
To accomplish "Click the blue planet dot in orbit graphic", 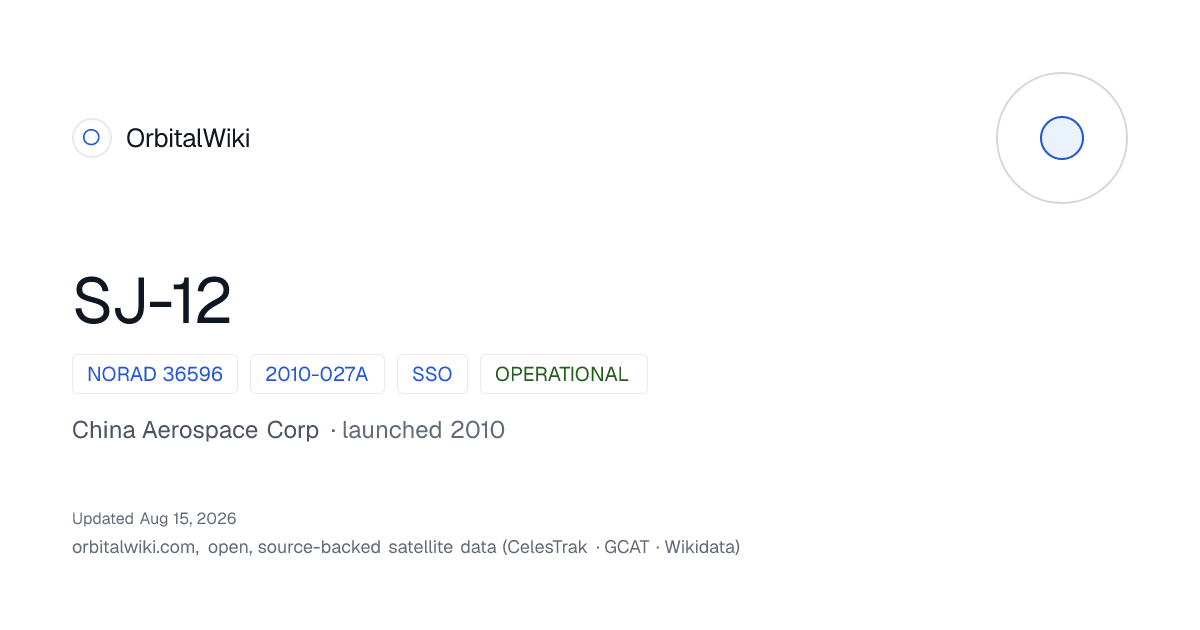I will click(x=1062, y=138).
